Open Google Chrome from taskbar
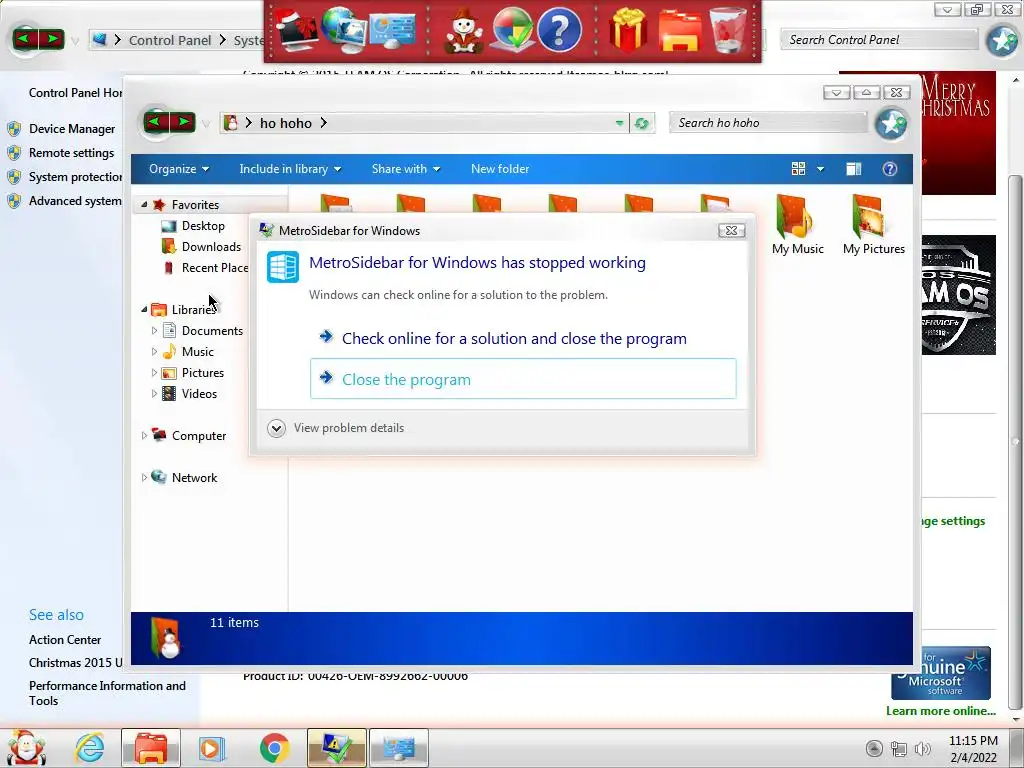Image resolution: width=1024 pixels, height=768 pixels. pos(274,748)
